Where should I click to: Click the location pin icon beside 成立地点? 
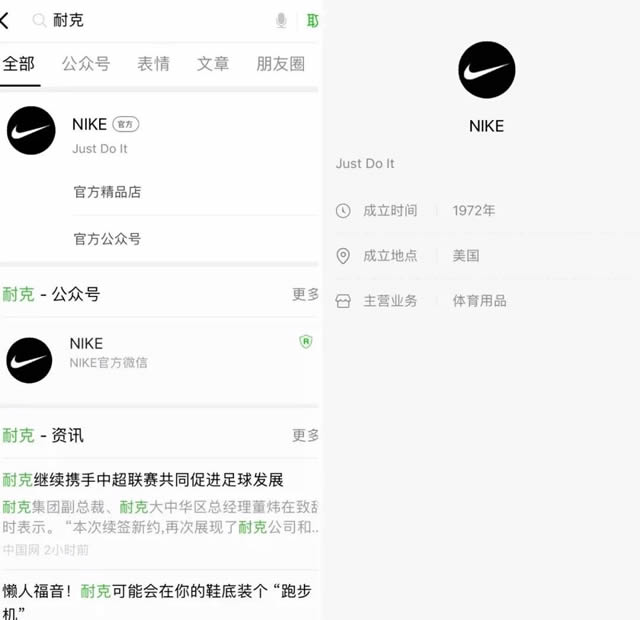click(343, 256)
